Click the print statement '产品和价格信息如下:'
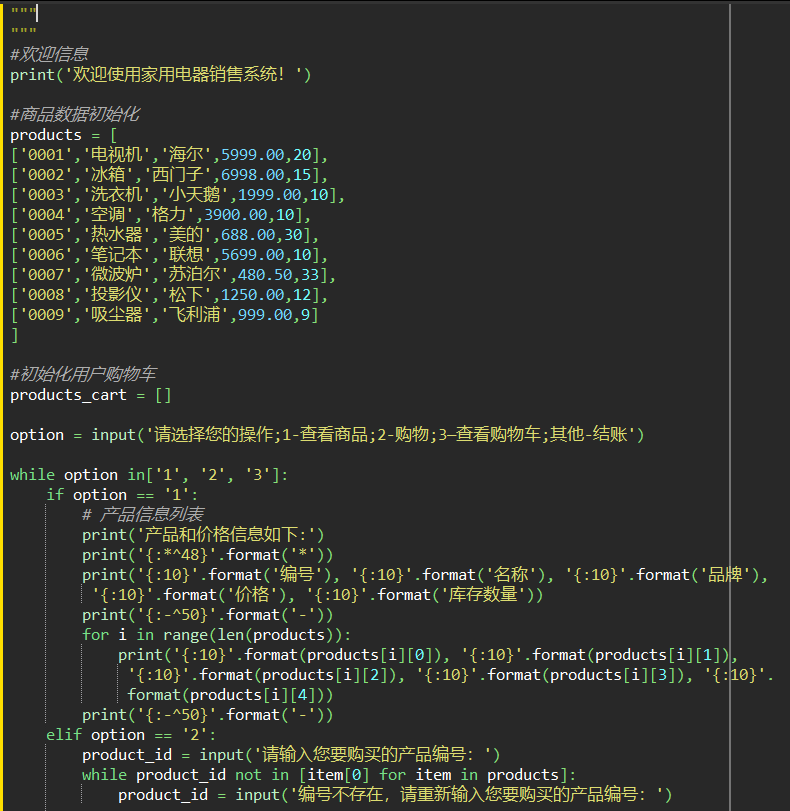Screen dimensions: 790x811 tap(203, 535)
